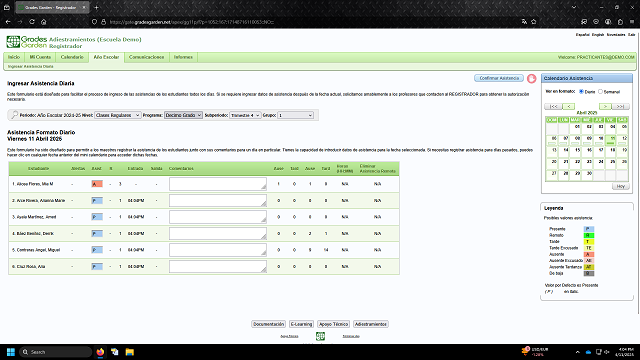Click the taskbar Search box

coord(55,352)
